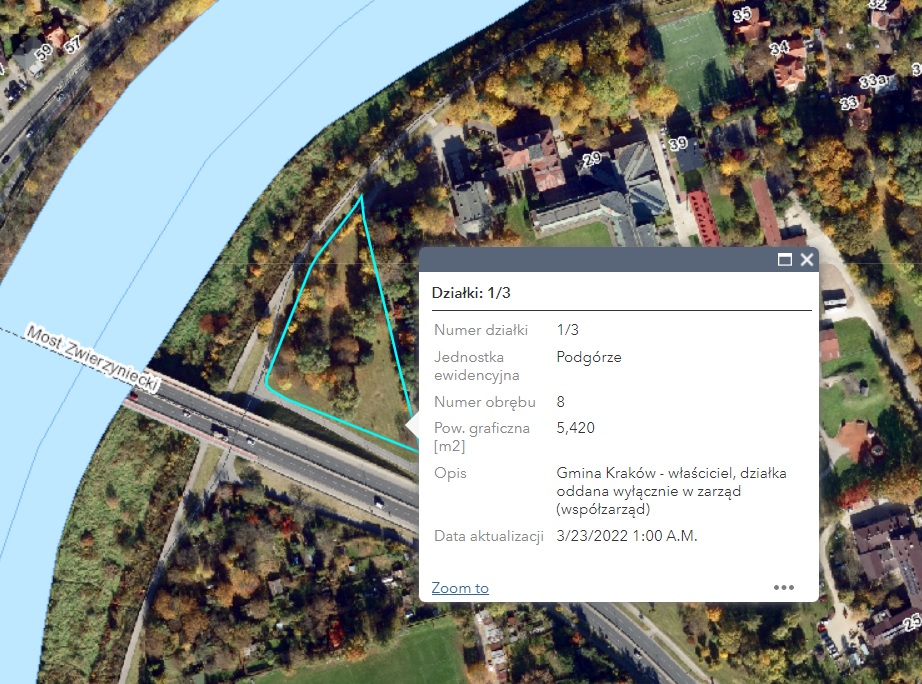Click the 33a address label

click(873, 82)
